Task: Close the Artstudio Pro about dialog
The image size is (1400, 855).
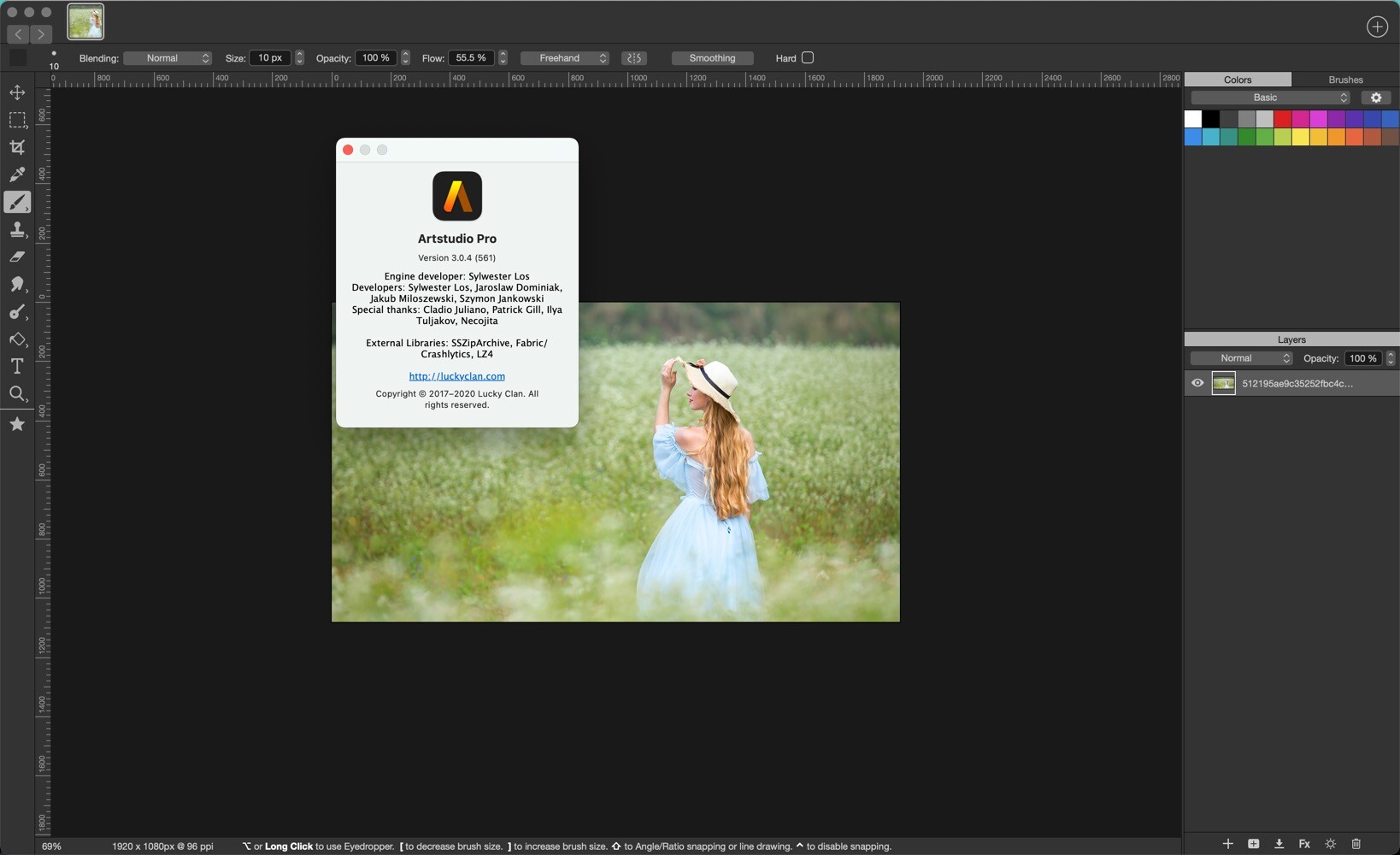Action: tap(348, 150)
